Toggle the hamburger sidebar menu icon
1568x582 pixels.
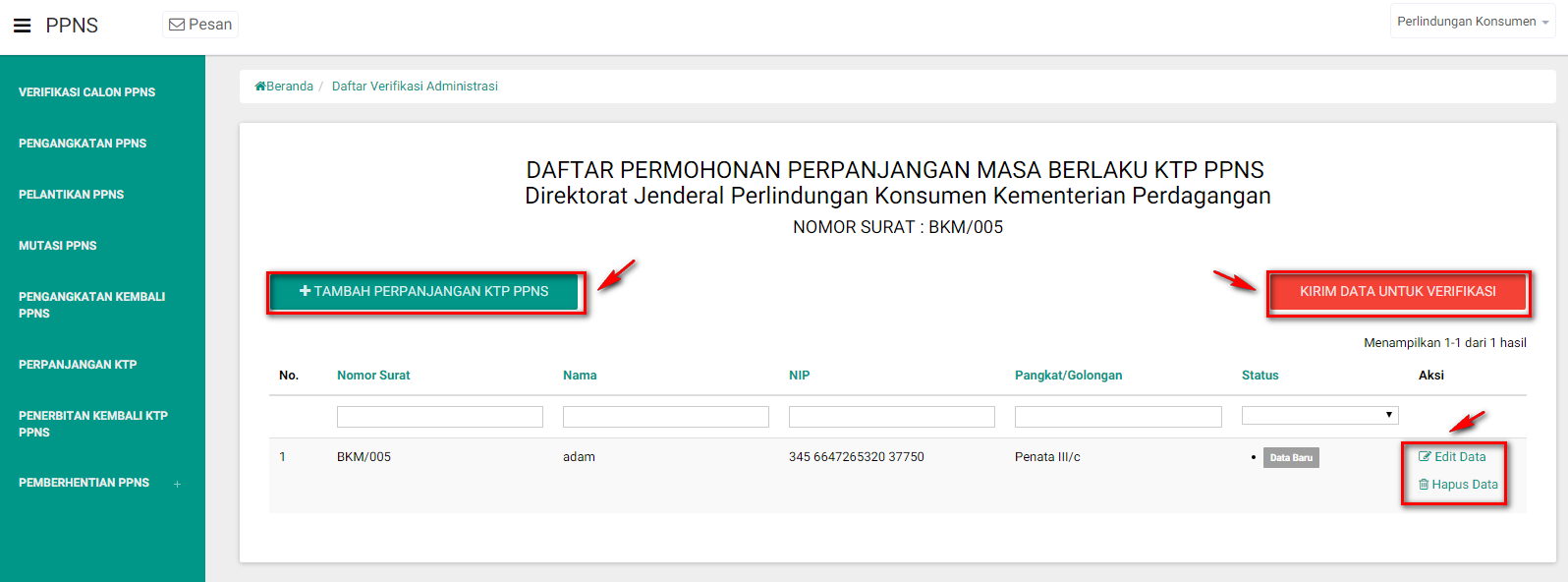22,26
